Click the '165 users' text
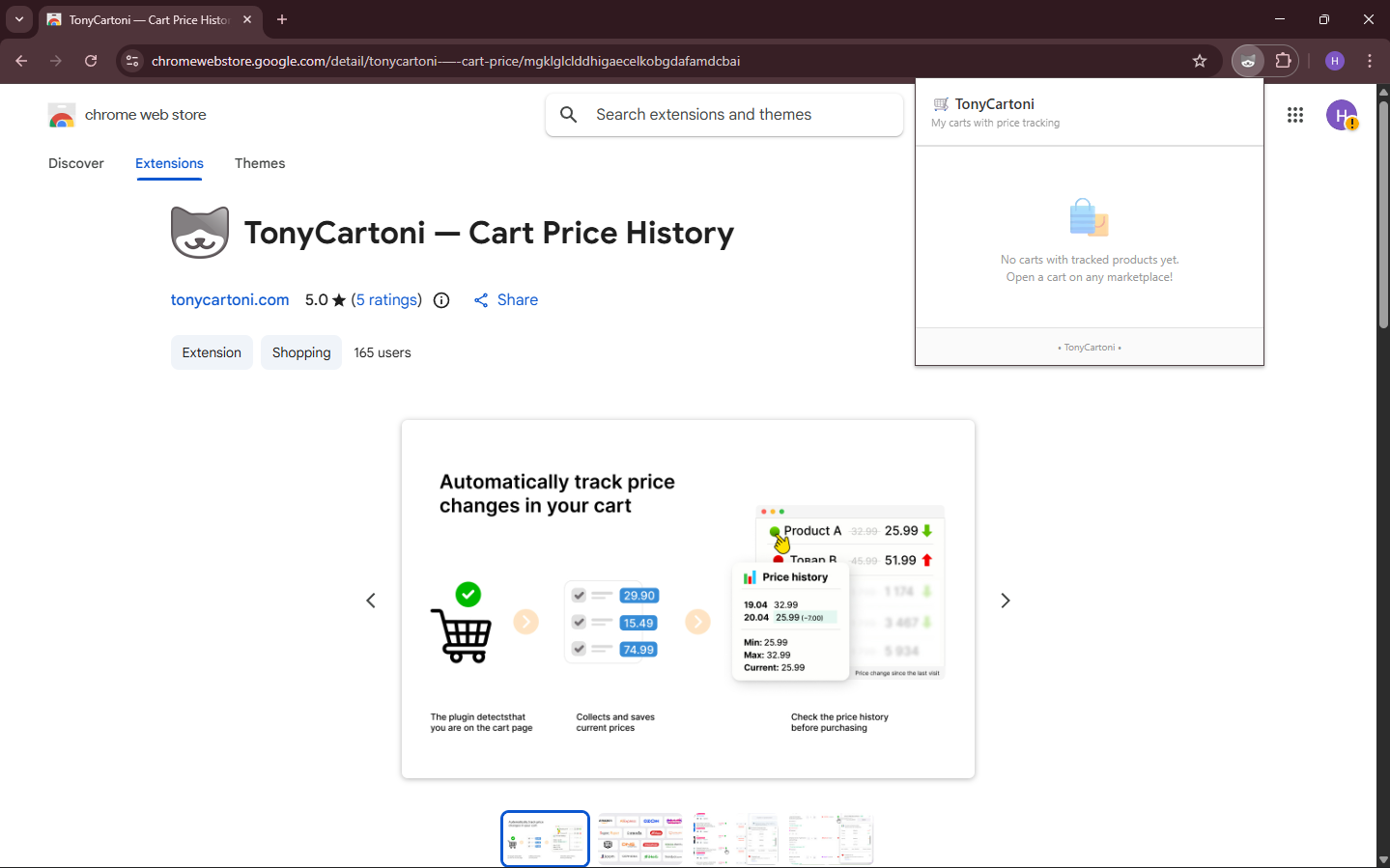1390x868 pixels. 383,352
